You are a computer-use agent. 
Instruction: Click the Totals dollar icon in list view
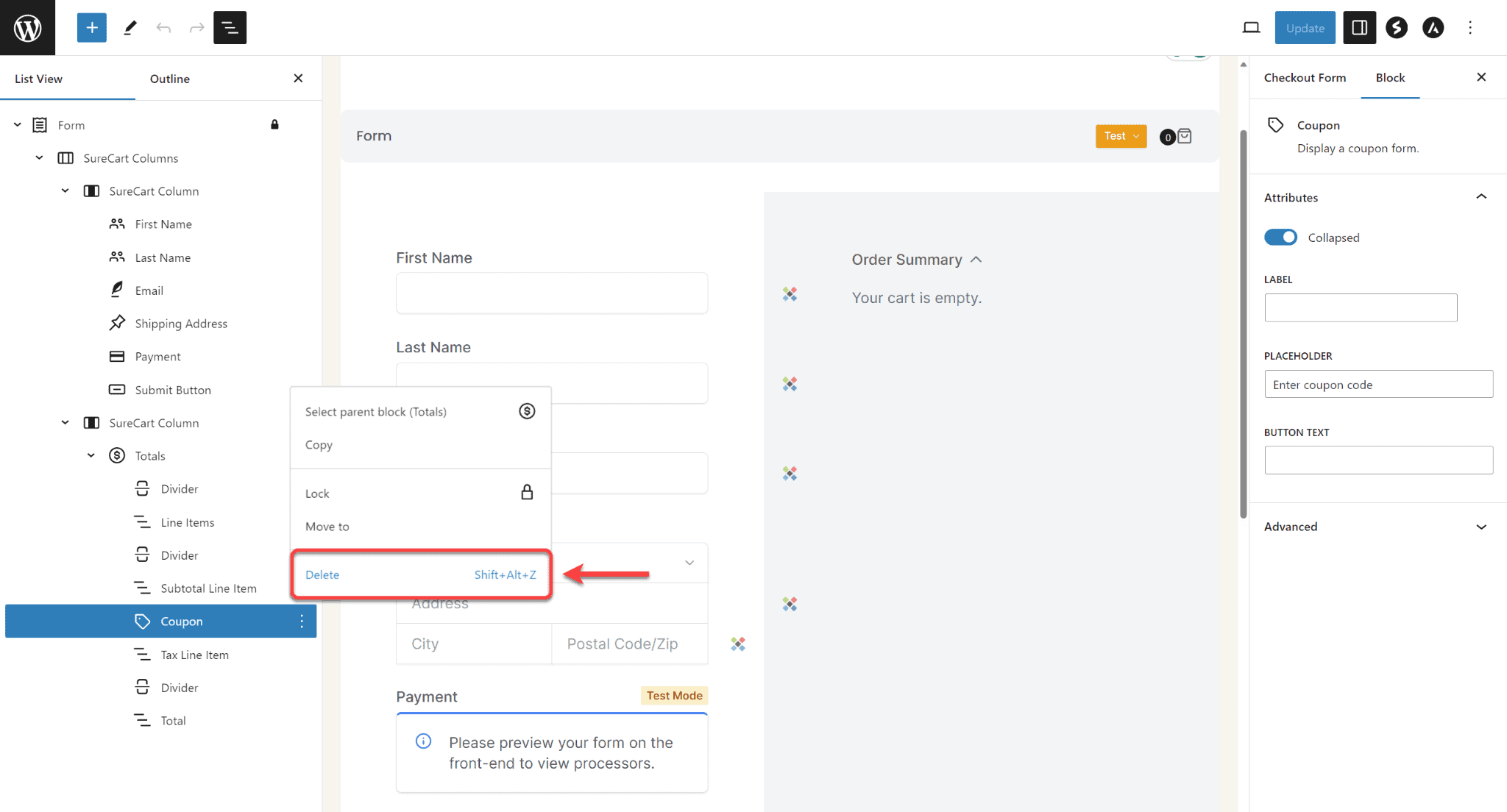[x=117, y=455]
